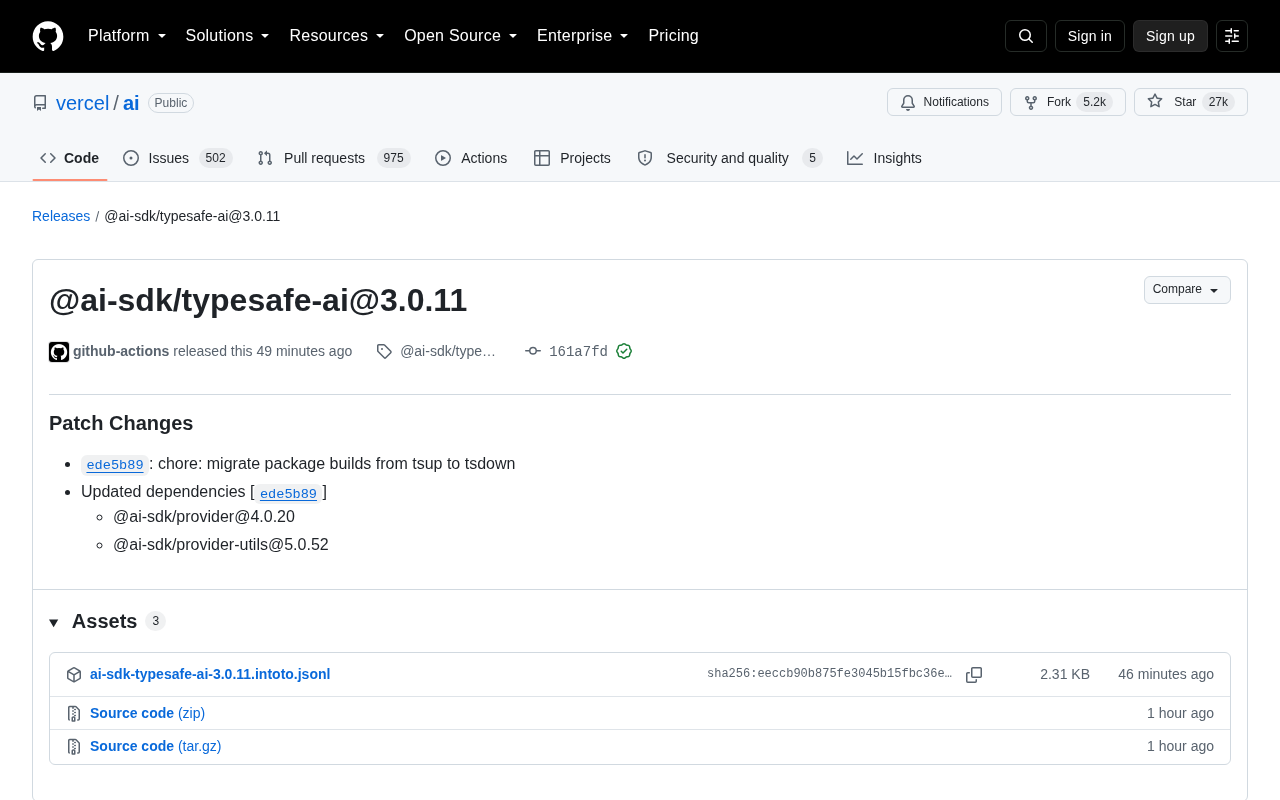This screenshot has width=1280, height=800.
Task: Open the appearance settings sliders icon
Action: pyautogui.click(x=1232, y=36)
